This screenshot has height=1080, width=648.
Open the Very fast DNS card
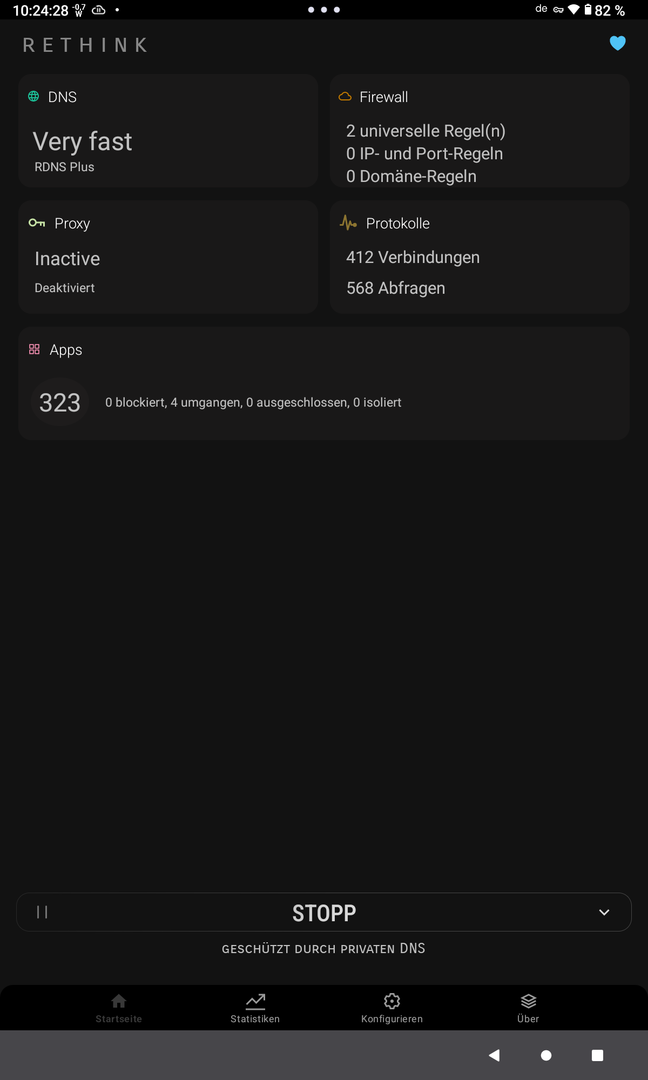pyautogui.click(x=168, y=143)
